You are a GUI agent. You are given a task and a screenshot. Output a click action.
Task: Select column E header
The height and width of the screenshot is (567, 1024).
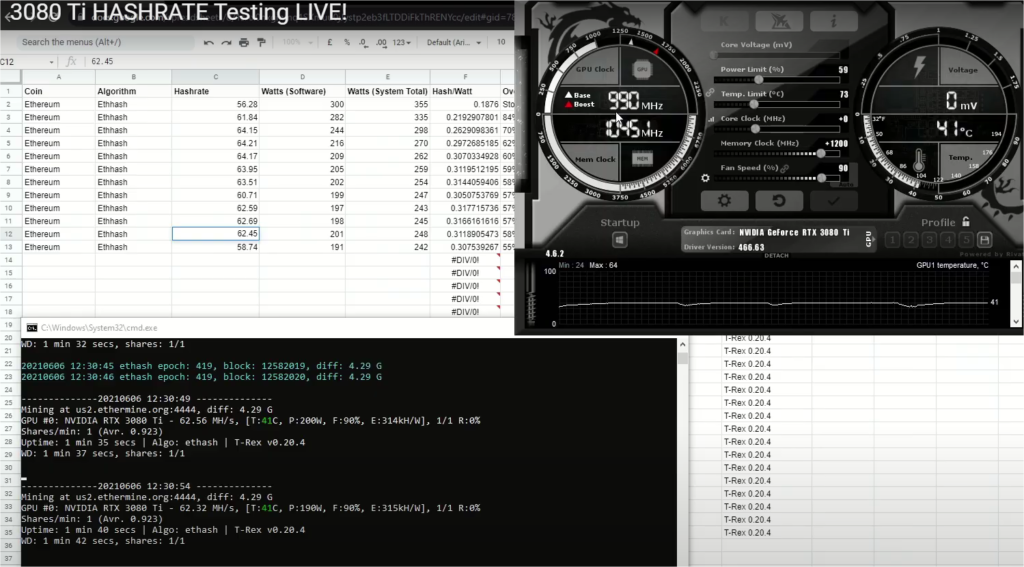point(387,77)
